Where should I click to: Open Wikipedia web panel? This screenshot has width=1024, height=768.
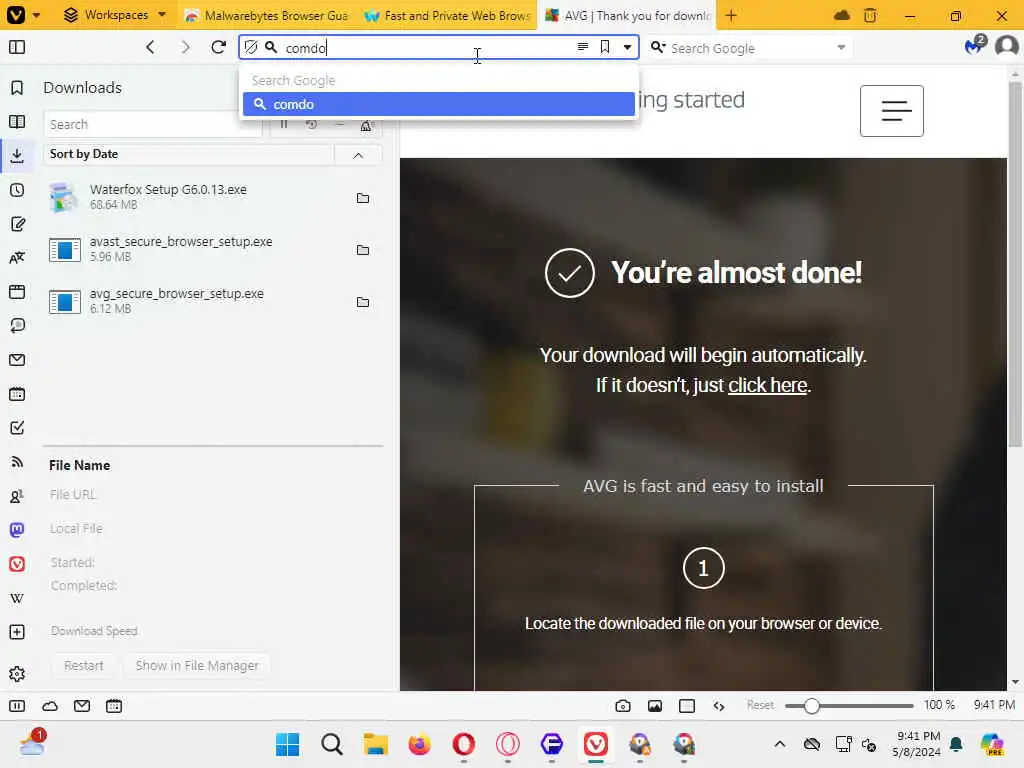click(x=17, y=598)
